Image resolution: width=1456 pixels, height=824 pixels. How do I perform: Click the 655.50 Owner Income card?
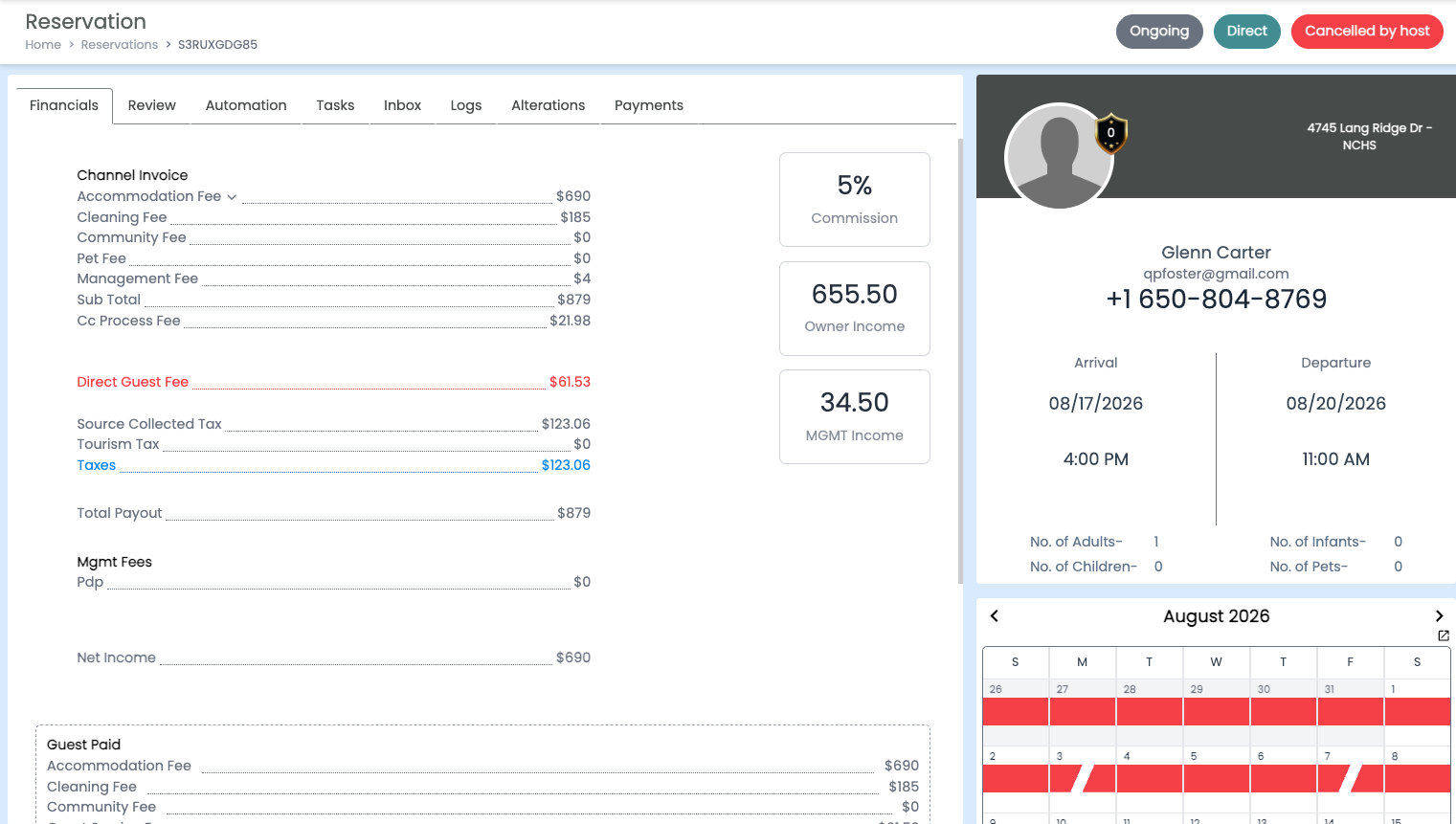(855, 308)
